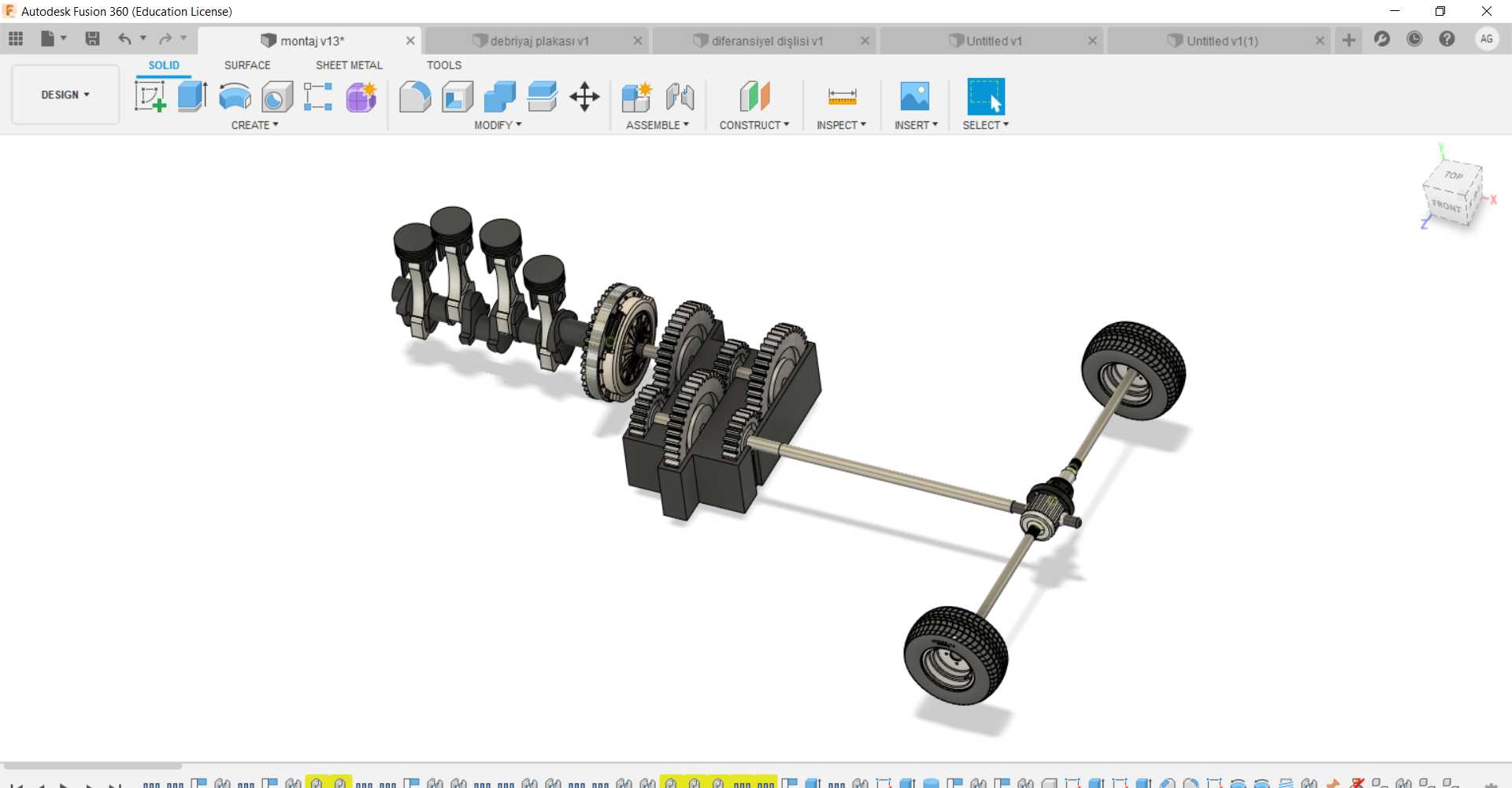Start Create Sketch tool
This screenshot has height=788, width=1512.
[150, 97]
